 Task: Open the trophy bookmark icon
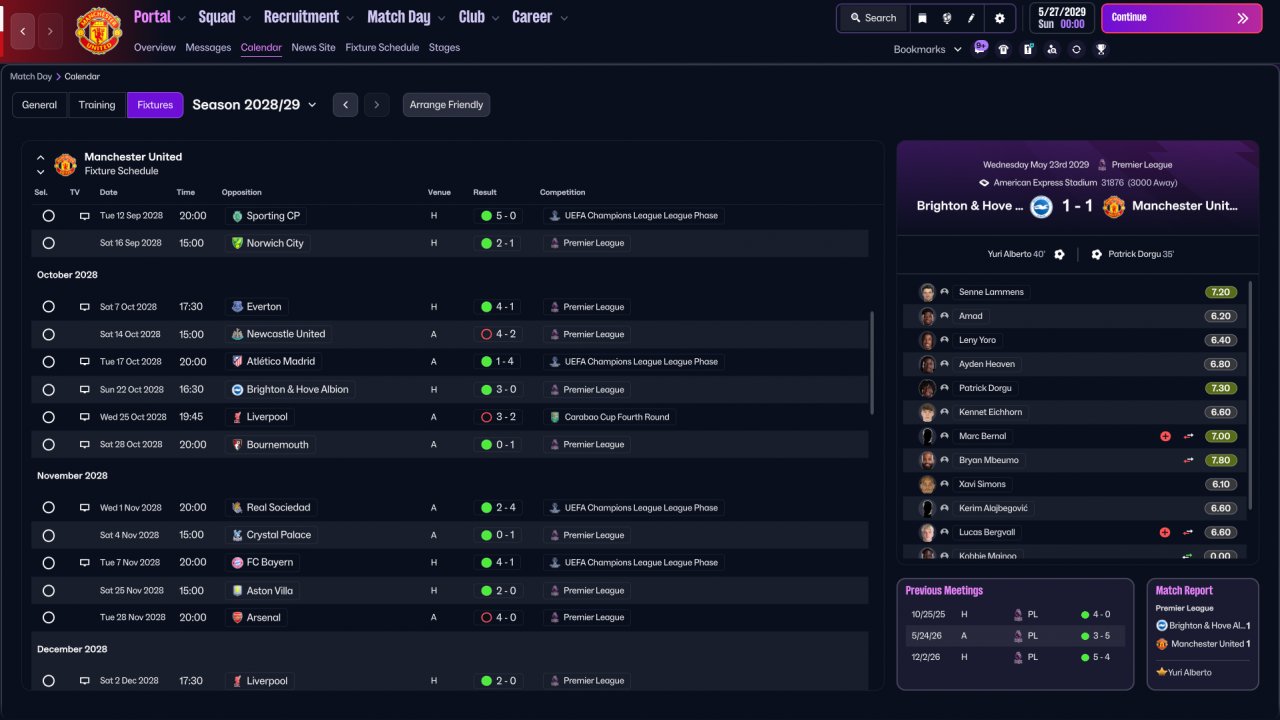click(x=1101, y=49)
